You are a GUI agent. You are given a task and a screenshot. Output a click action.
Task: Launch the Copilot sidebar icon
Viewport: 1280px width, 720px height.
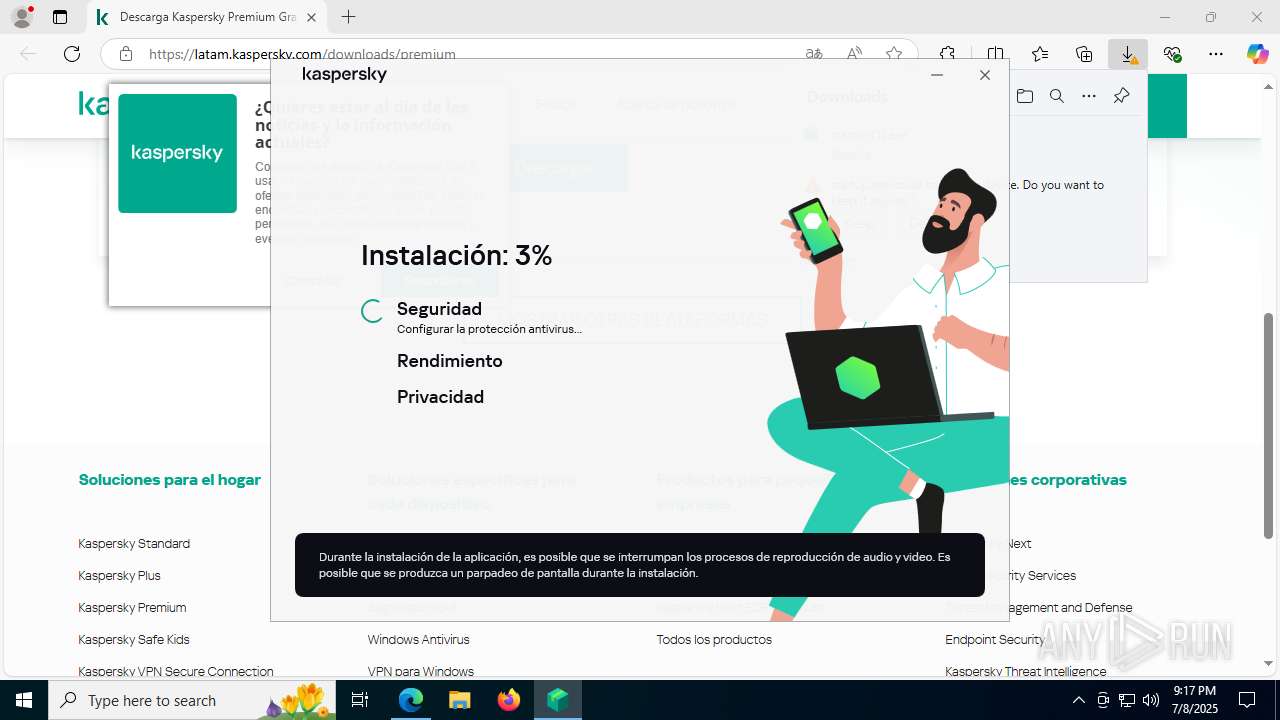coord(1257,54)
